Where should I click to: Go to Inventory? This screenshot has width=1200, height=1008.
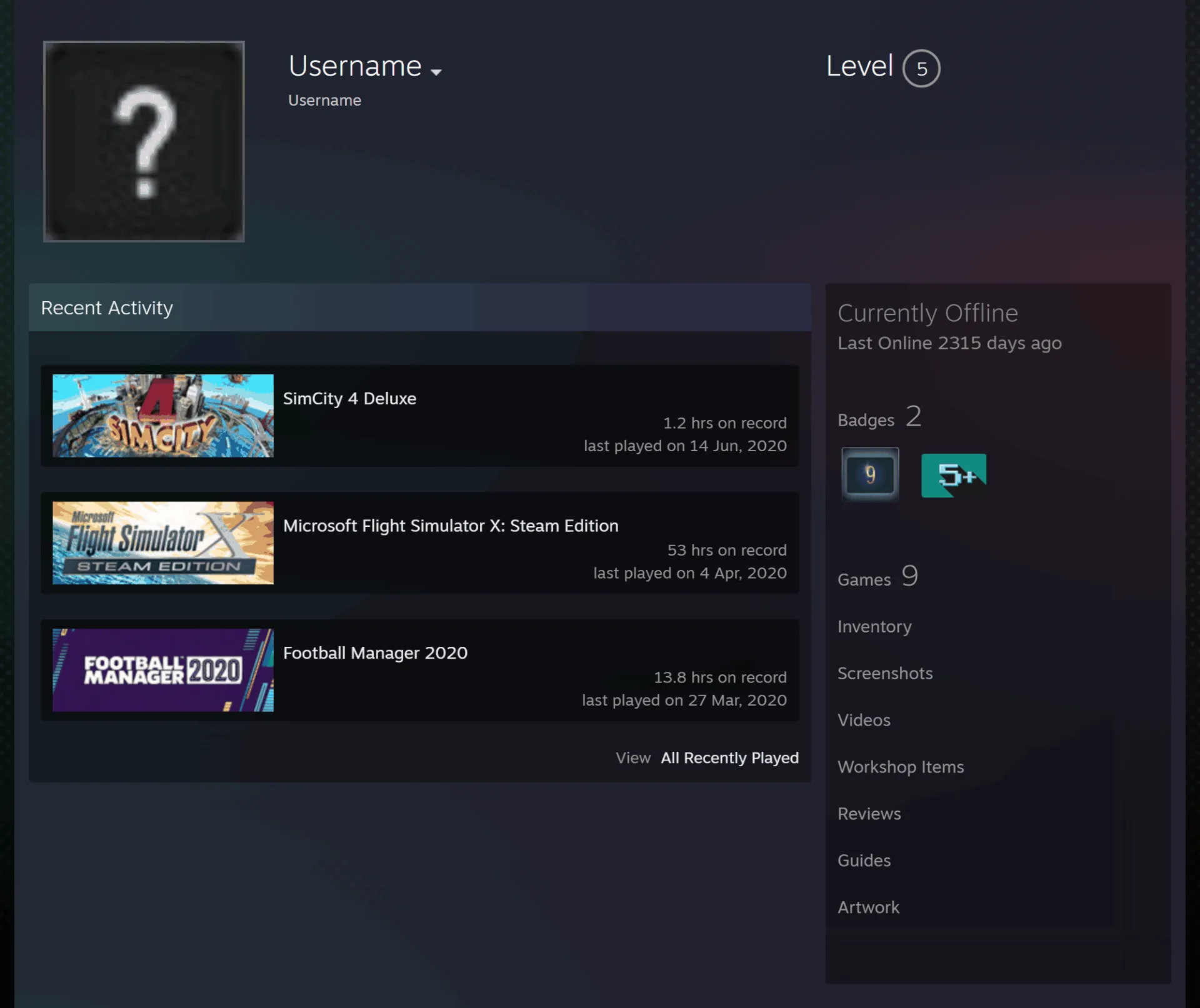coord(874,626)
